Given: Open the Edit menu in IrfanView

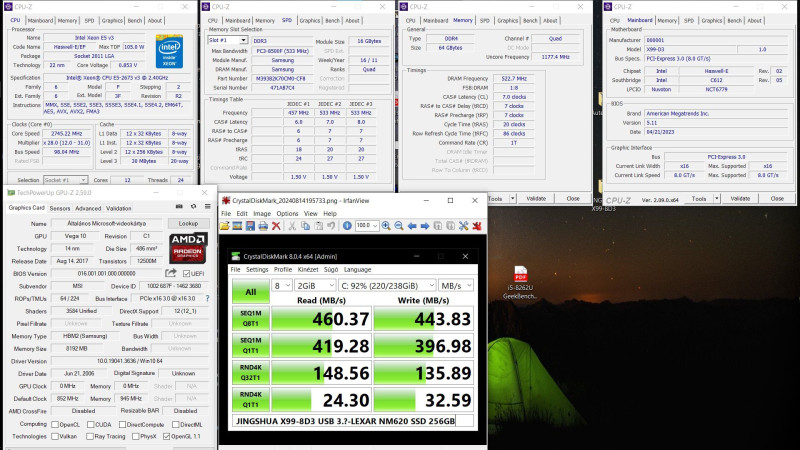Looking at the screenshot, I should pyautogui.click(x=242, y=213).
